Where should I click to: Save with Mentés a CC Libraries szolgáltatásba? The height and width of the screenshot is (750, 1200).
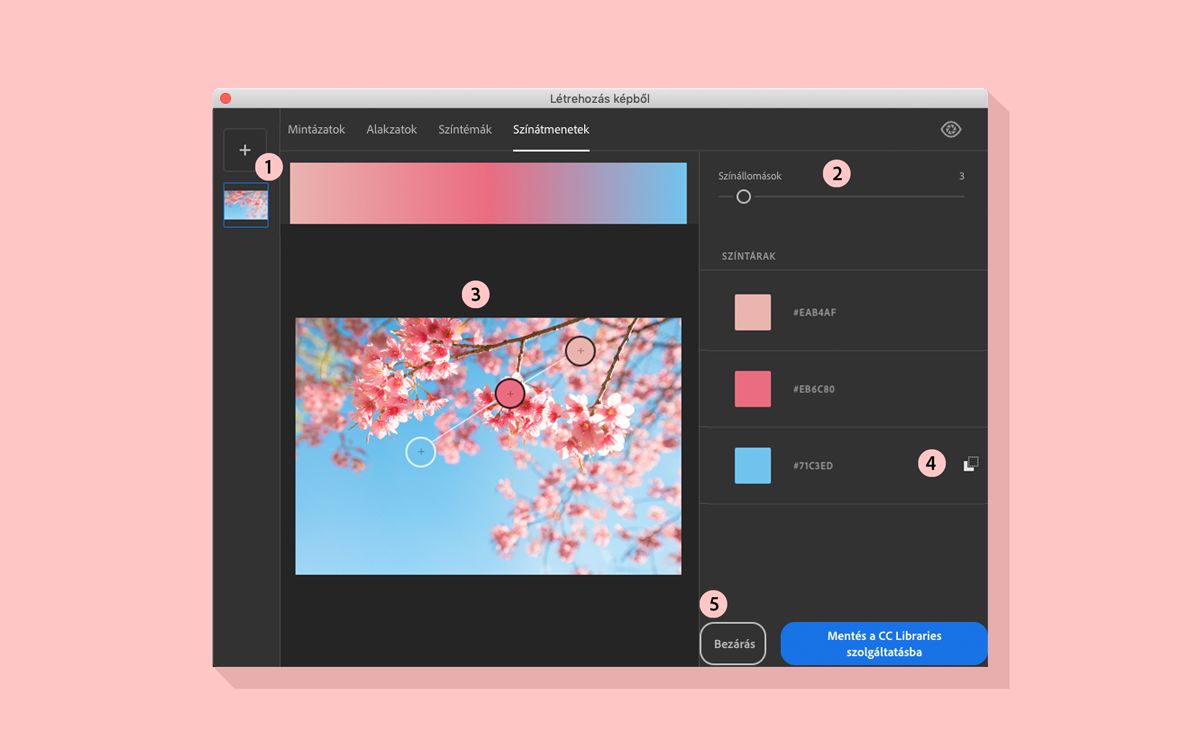(x=884, y=644)
